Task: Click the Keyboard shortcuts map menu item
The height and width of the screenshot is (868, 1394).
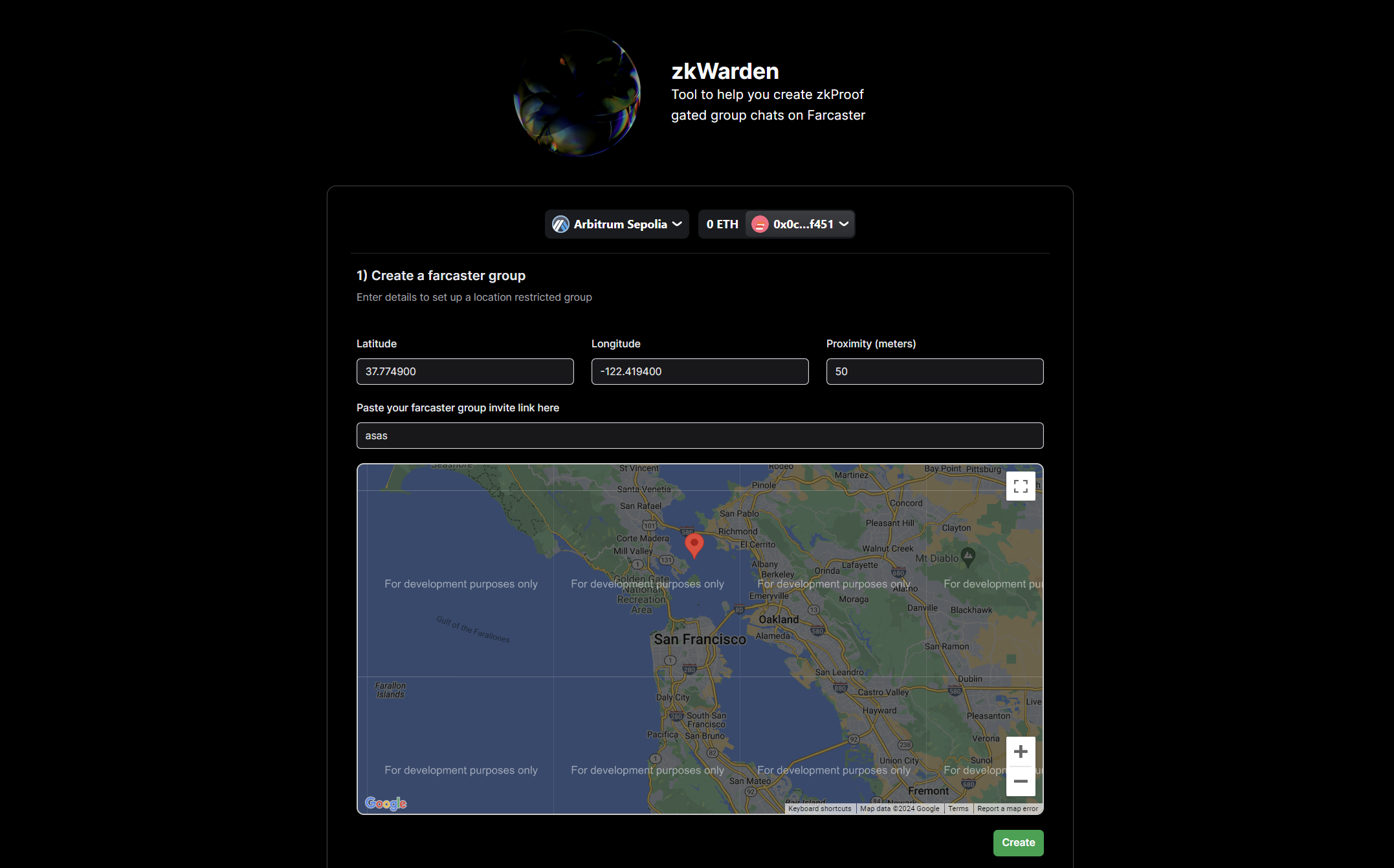Action: tap(820, 808)
